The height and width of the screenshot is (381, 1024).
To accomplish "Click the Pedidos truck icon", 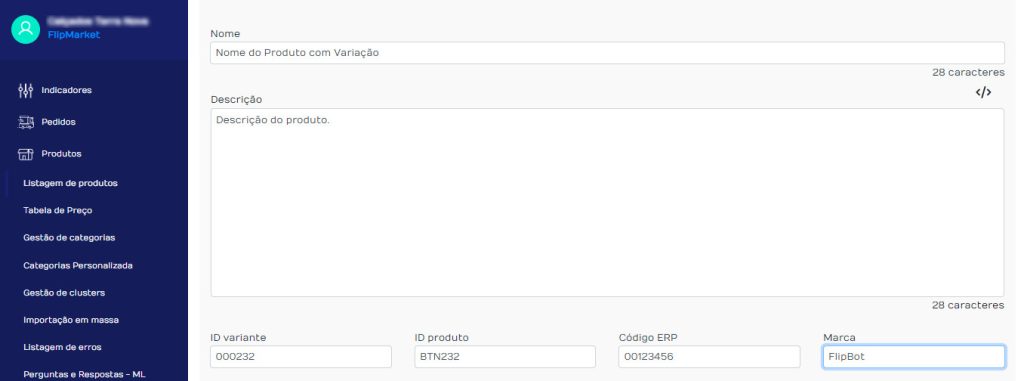I will [x=25, y=122].
